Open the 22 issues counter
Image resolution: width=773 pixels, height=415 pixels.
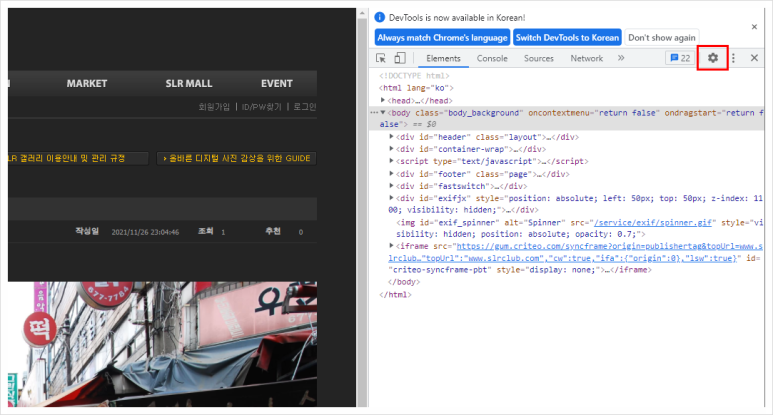(680, 58)
